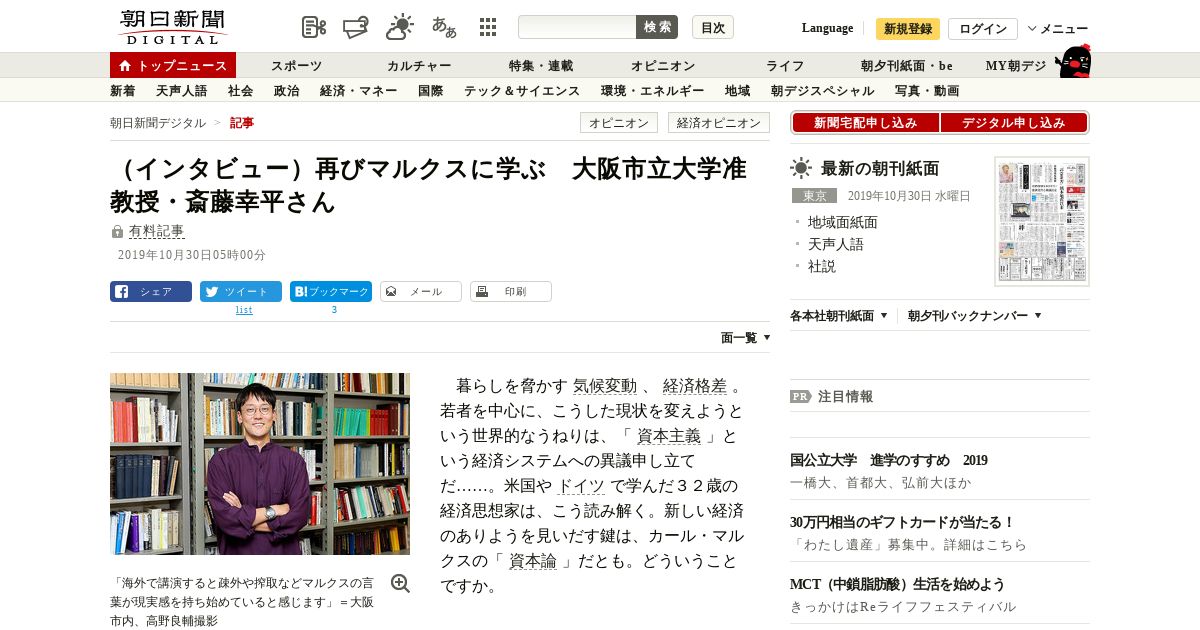Expand 各本社朝刊紙面 dropdown
Image resolution: width=1200 pixels, height=630 pixels.
pyautogui.click(x=839, y=315)
